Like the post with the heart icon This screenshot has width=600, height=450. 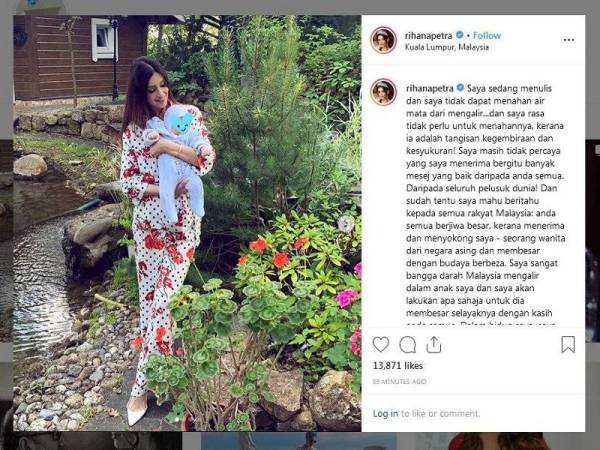point(381,344)
